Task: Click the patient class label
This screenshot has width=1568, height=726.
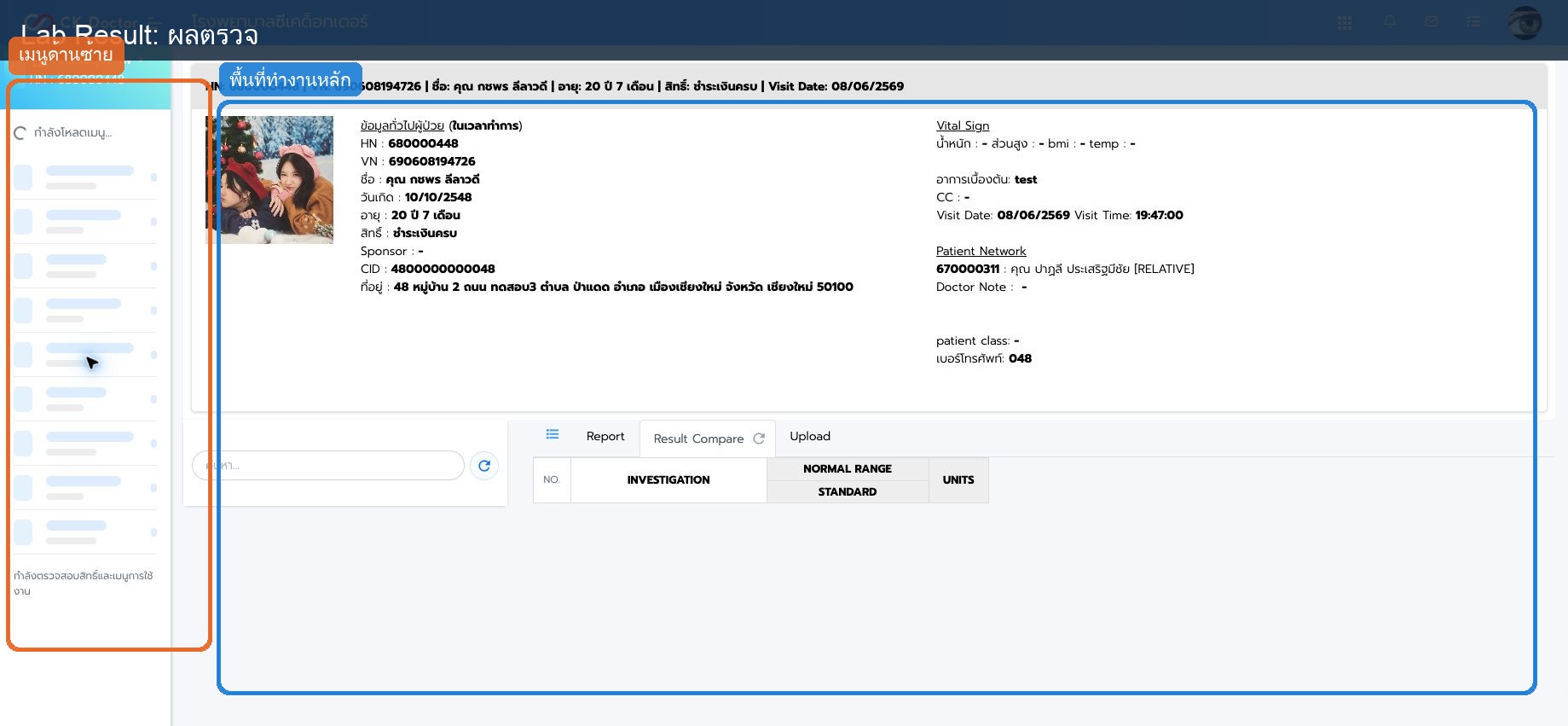Action: [x=973, y=340]
